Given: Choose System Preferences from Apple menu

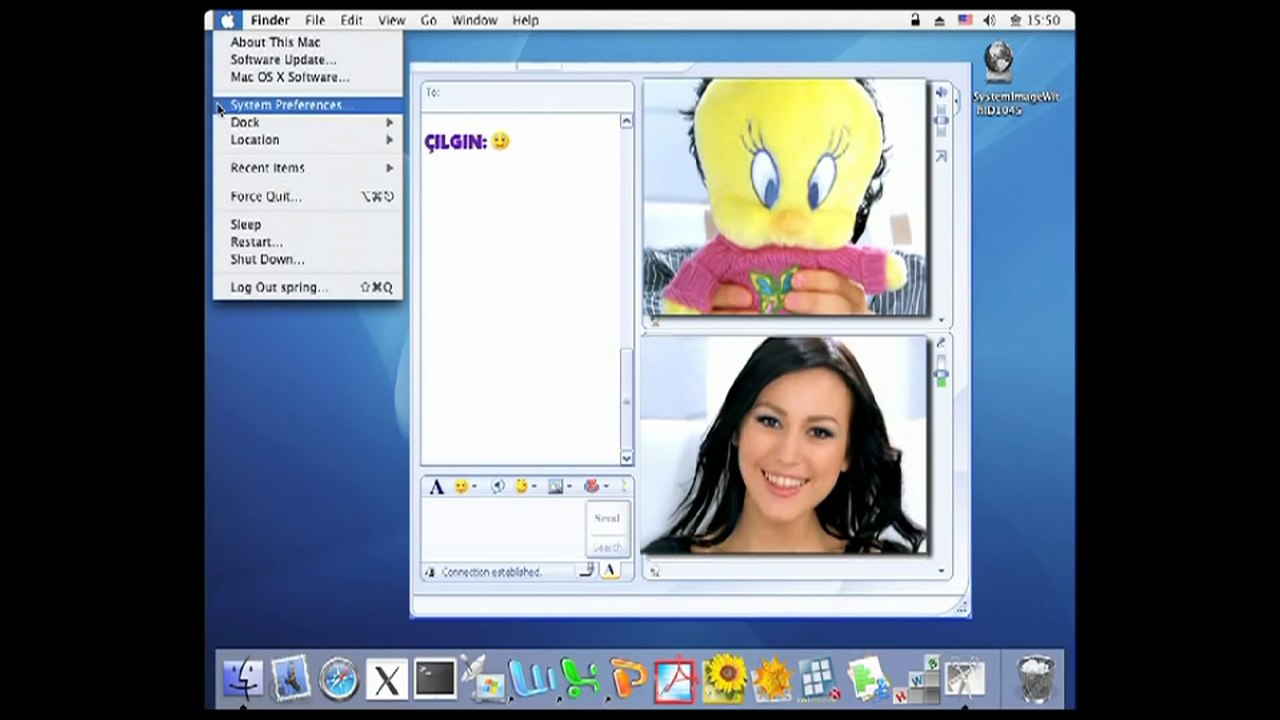Looking at the screenshot, I should 308,105.
